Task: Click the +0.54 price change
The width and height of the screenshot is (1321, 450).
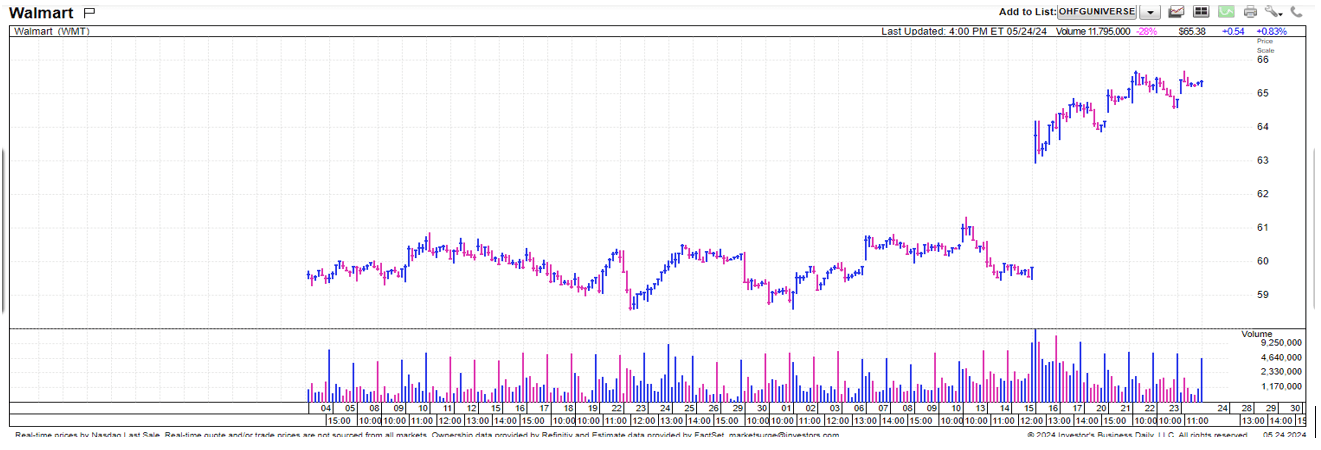Action: pos(1233,31)
